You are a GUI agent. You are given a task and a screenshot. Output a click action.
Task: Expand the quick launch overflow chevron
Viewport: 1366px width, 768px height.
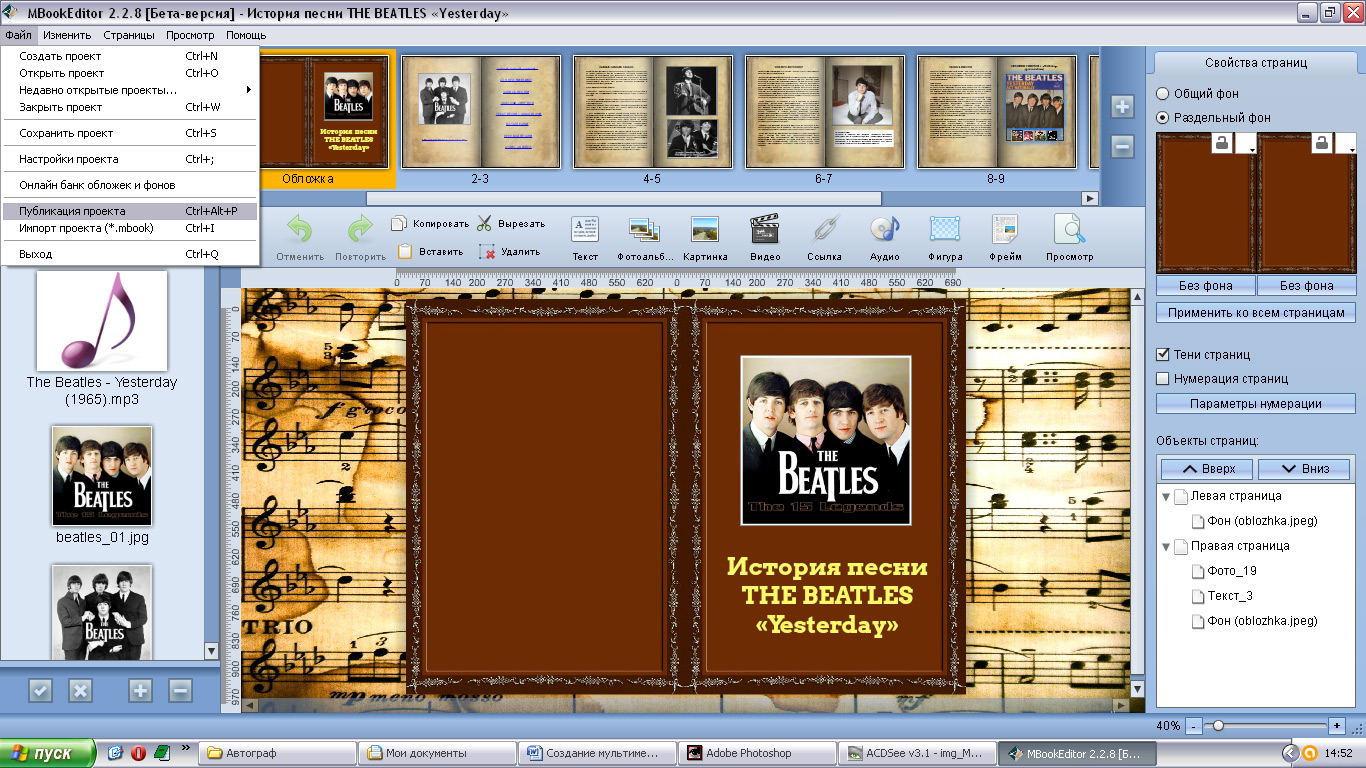[186, 748]
